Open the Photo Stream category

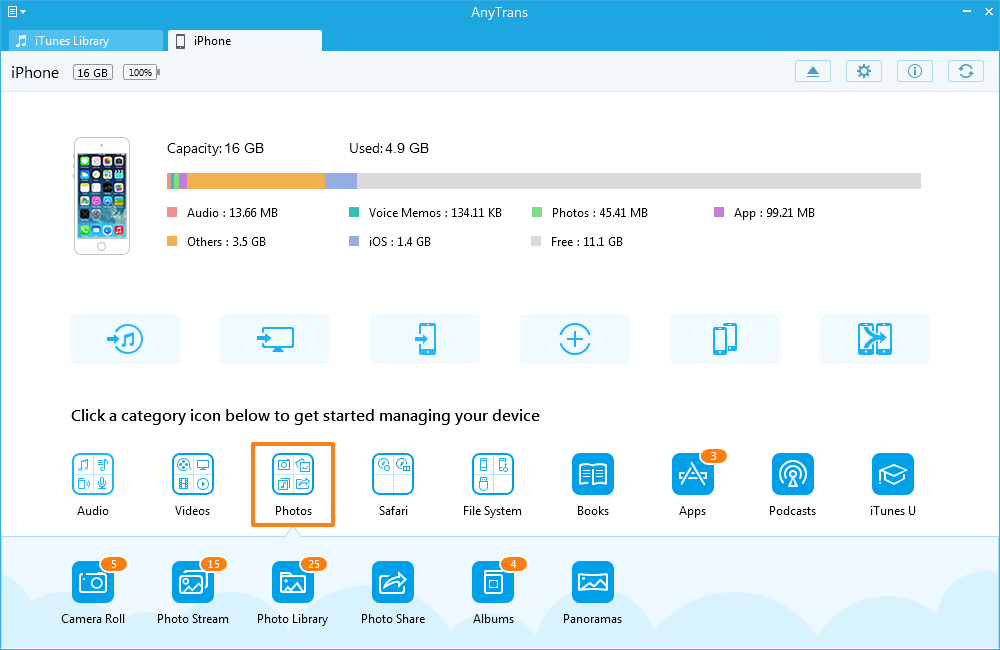point(193,582)
